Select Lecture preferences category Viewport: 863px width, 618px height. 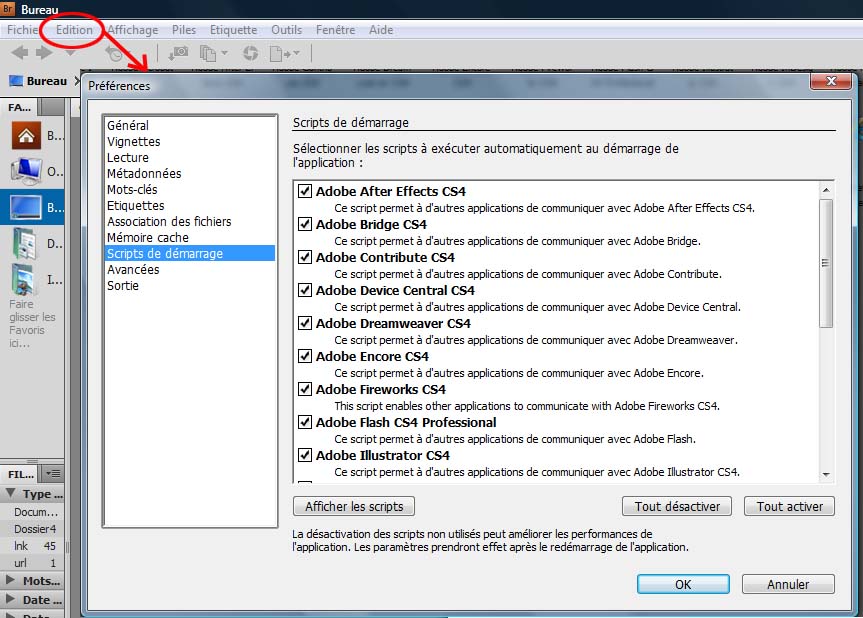[x=128, y=157]
